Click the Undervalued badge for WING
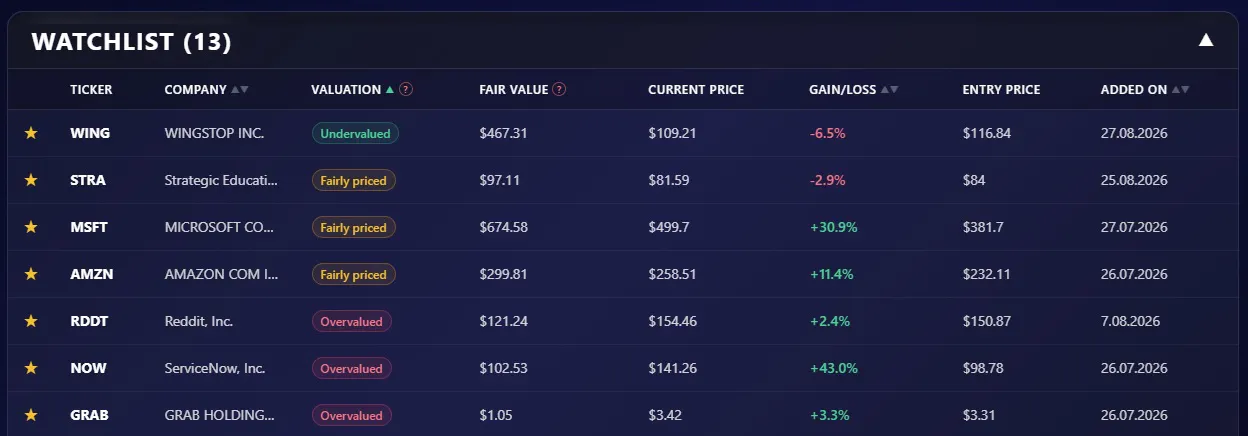Screen dimensions: 1248x436 coord(355,133)
